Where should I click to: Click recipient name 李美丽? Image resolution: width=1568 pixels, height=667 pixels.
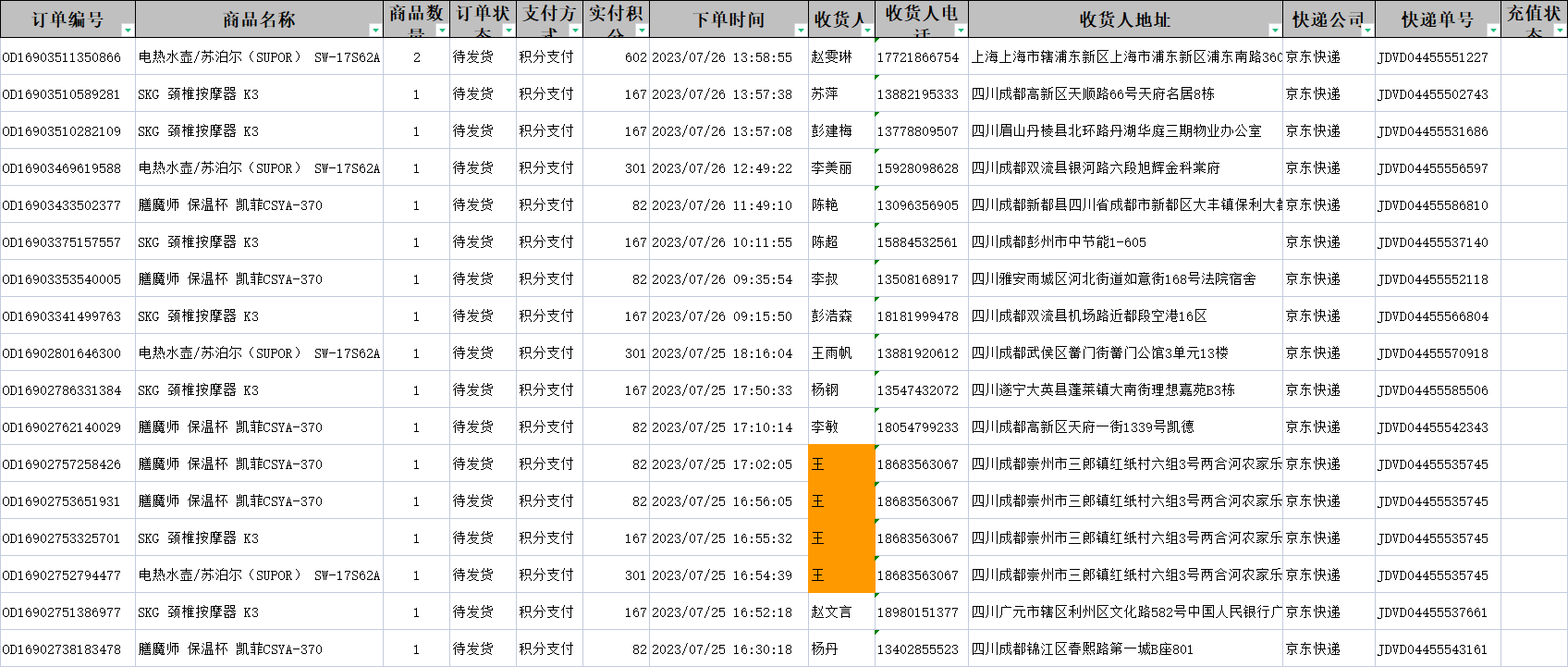(x=832, y=168)
